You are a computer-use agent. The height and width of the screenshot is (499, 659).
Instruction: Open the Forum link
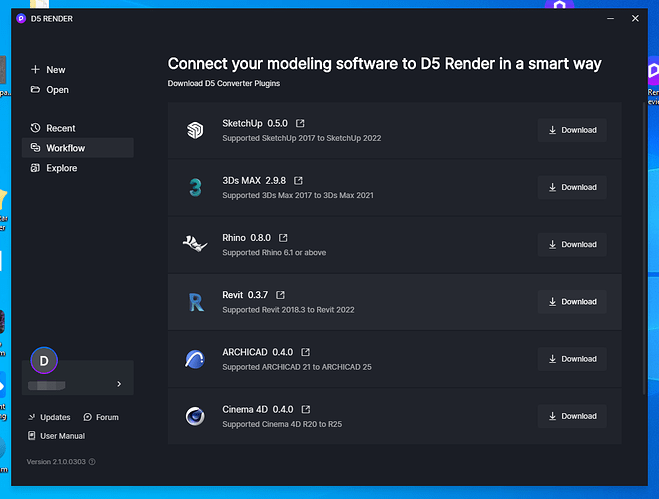pyautogui.click(x=101, y=417)
